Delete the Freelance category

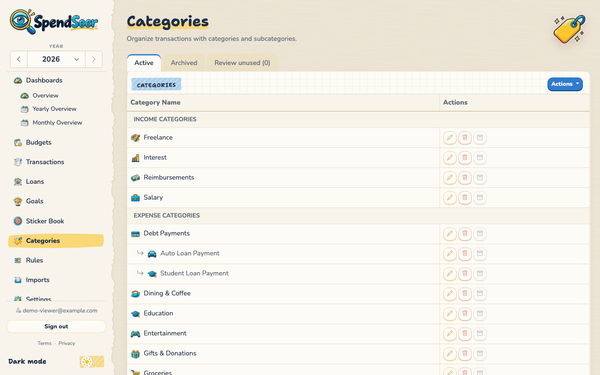click(x=465, y=138)
